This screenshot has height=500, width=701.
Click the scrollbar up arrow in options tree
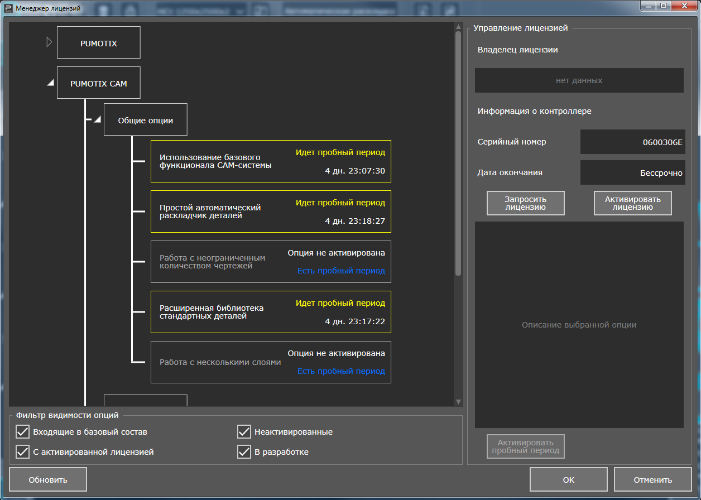pos(458,27)
